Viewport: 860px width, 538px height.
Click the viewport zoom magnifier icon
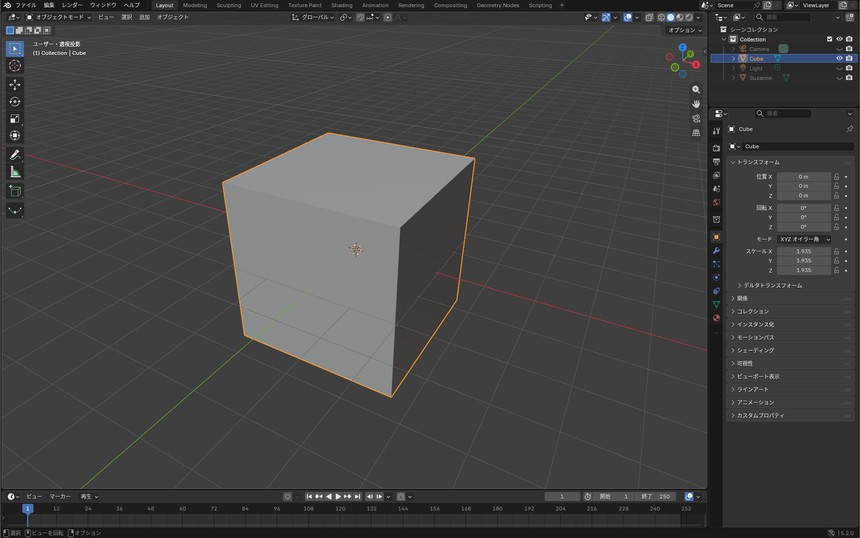click(x=696, y=89)
